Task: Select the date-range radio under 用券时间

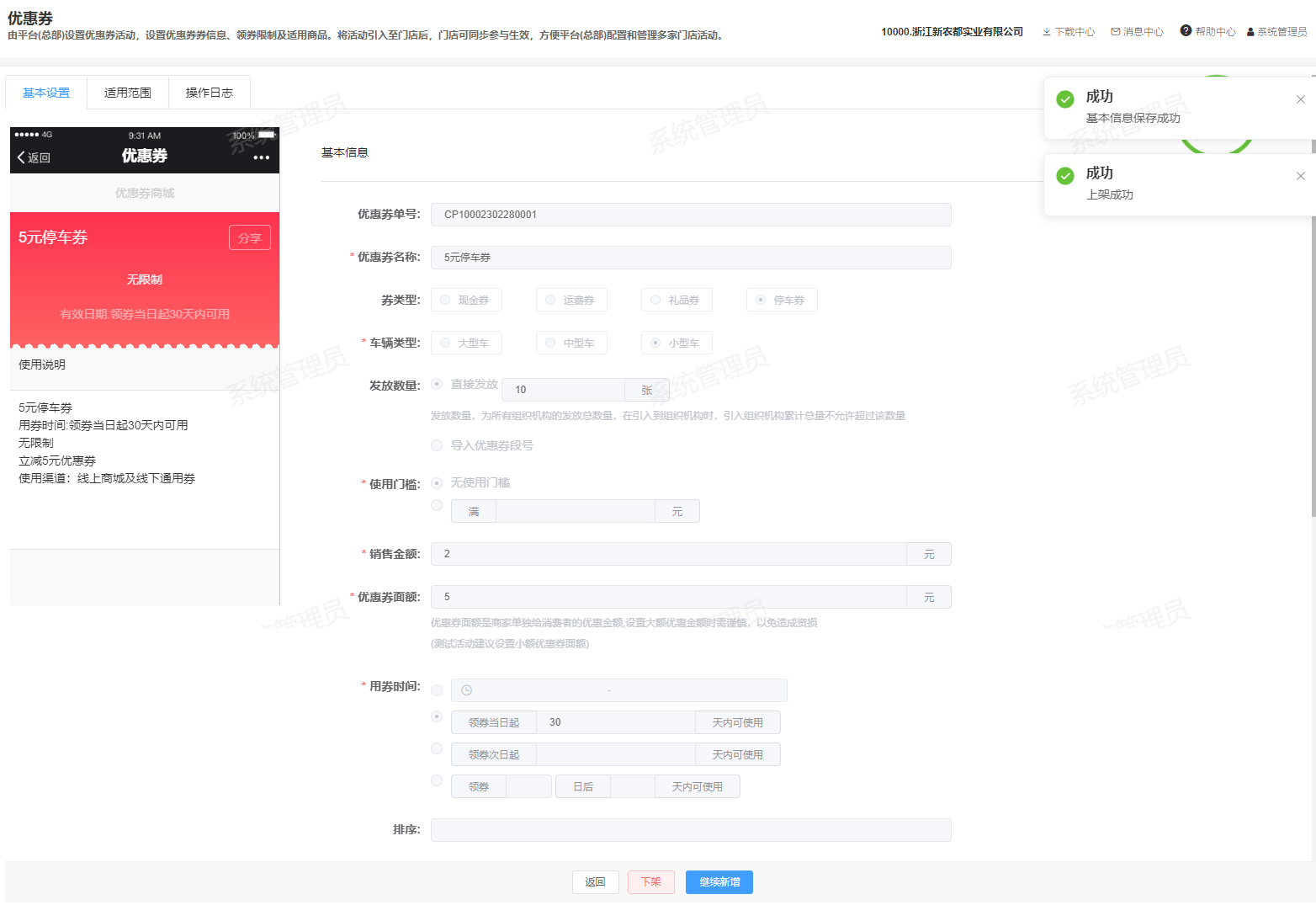Action: [437, 690]
